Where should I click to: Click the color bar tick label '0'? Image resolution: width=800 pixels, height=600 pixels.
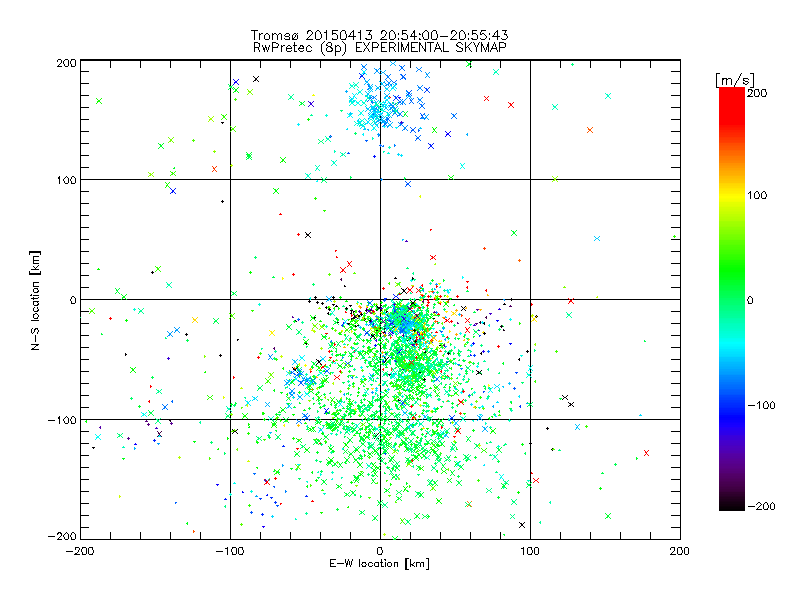750,300
